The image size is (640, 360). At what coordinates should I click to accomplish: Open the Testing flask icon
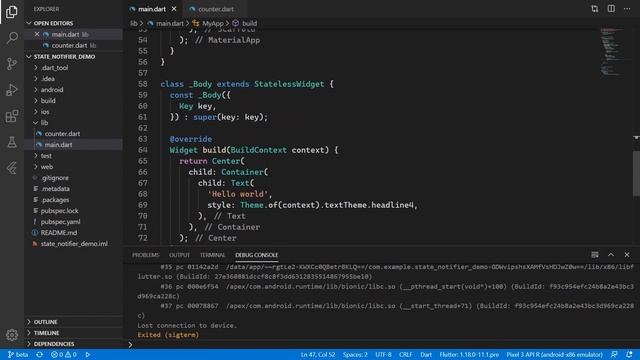pos(12,142)
